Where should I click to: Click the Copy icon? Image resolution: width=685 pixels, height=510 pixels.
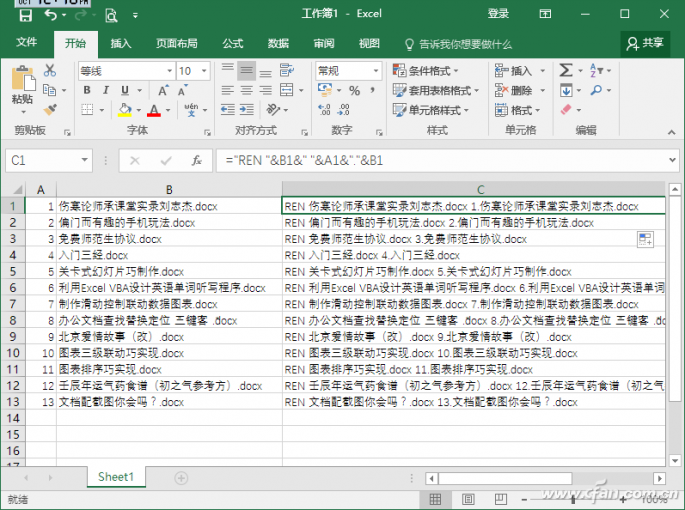pos(49,90)
